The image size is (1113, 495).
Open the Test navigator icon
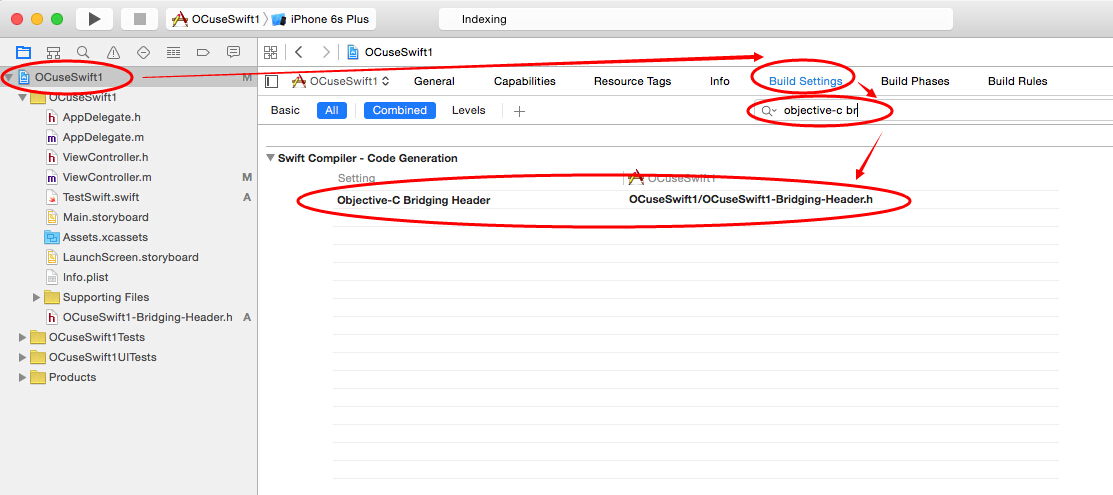tap(143, 52)
